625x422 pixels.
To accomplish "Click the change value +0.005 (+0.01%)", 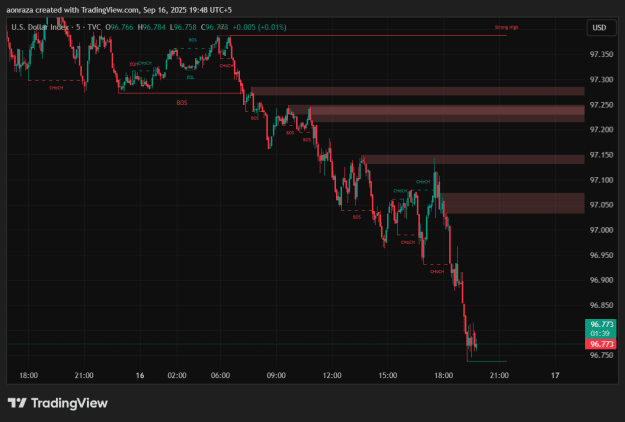I will (259, 27).
